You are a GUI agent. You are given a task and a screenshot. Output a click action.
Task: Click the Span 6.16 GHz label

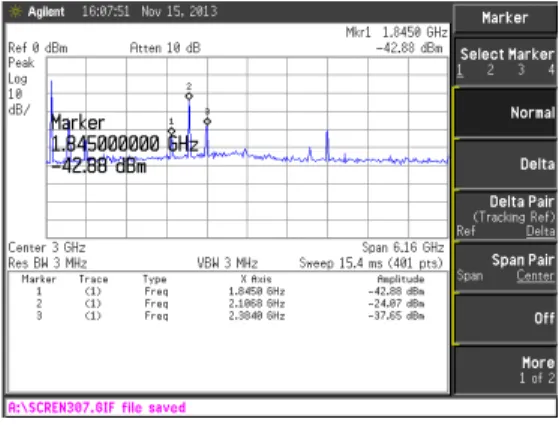click(x=403, y=247)
